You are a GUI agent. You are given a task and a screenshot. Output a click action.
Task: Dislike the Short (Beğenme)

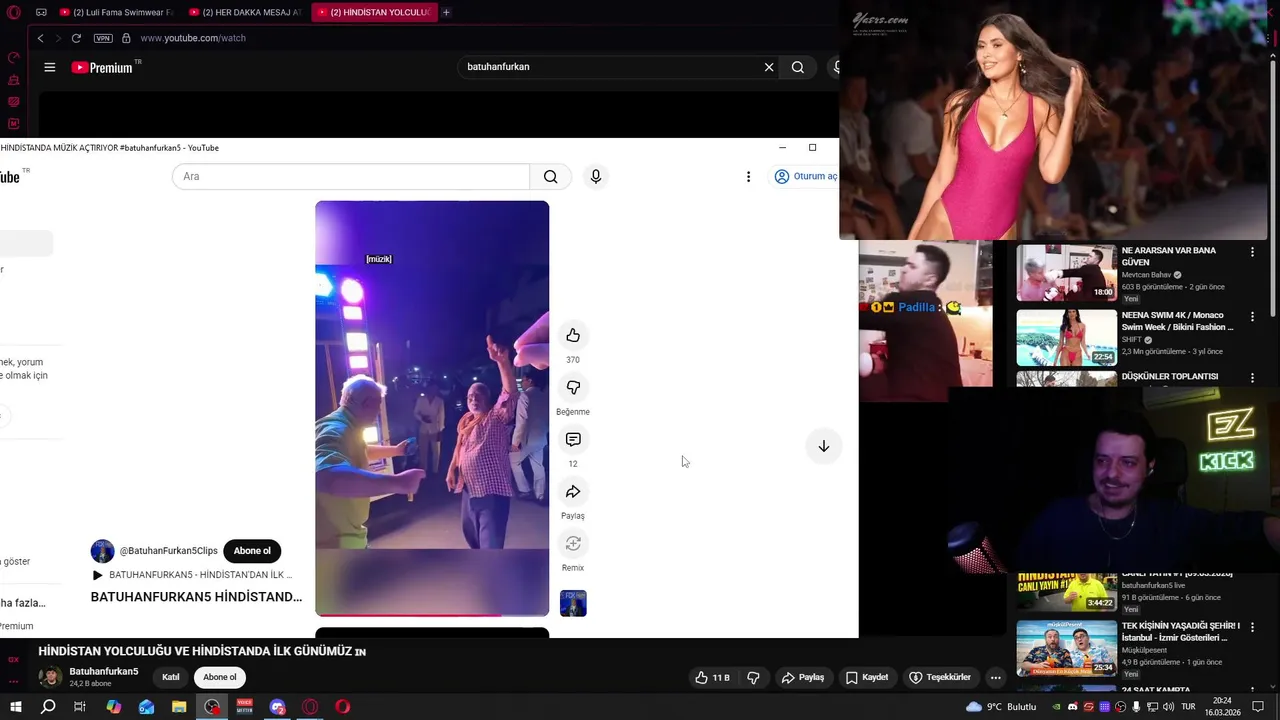point(573,387)
